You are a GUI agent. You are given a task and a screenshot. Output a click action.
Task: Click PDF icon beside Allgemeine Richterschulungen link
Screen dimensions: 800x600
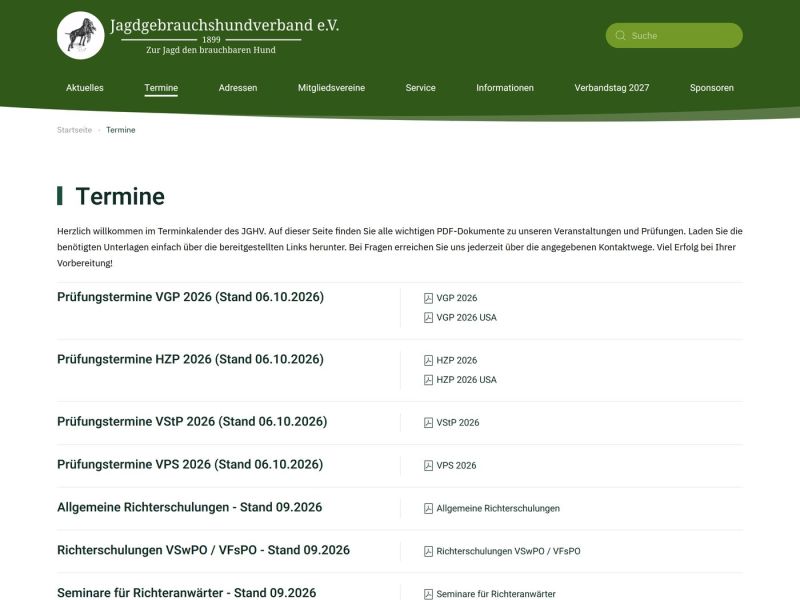[x=429, y=508]
